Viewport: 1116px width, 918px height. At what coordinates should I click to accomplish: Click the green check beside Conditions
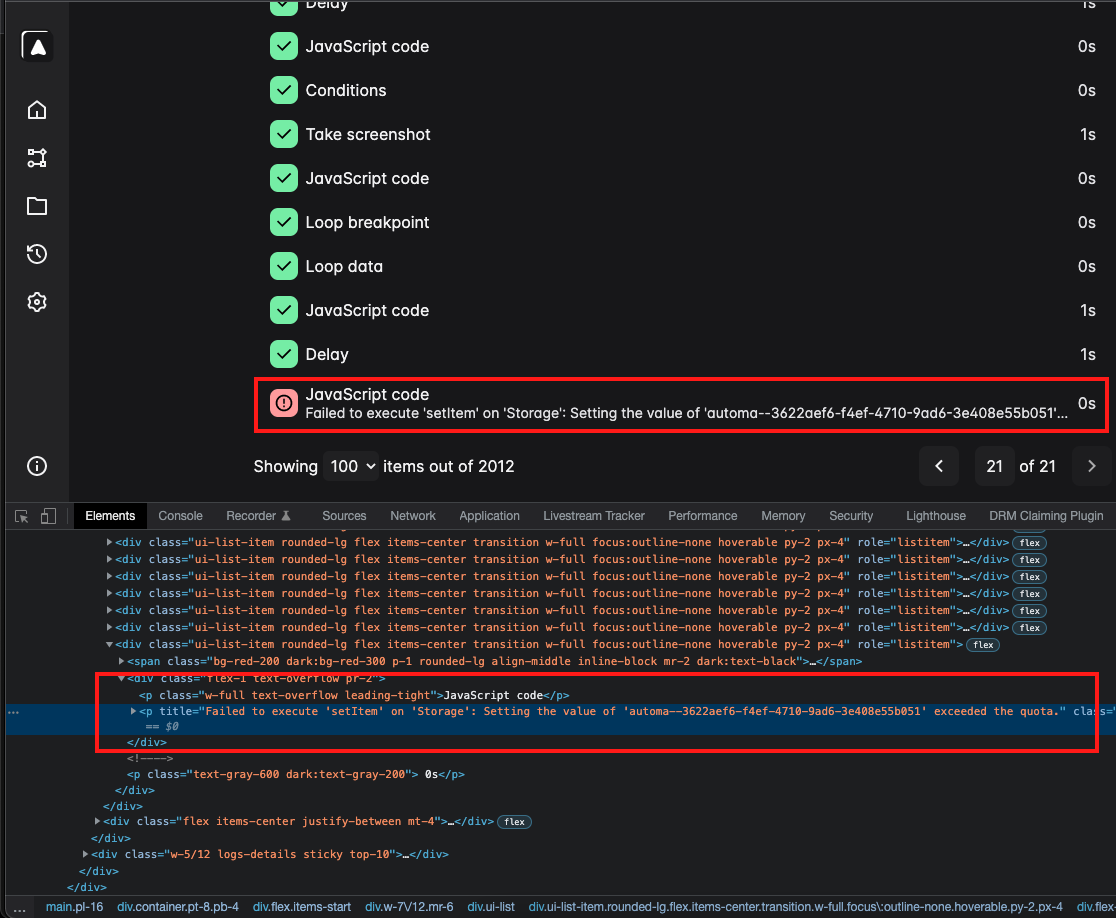pyautogui.click(x=284, y=90)
